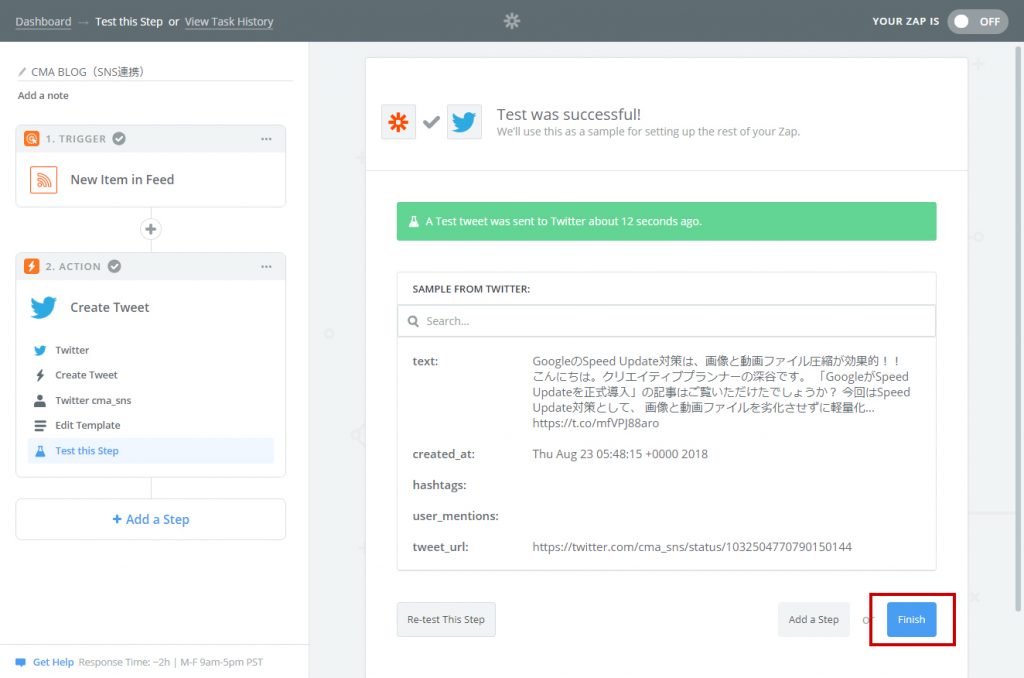Click the Get Help chat bubble icon
This screenshot has height=678, width=1024.
pyautogui.click(x=20, y=662)
